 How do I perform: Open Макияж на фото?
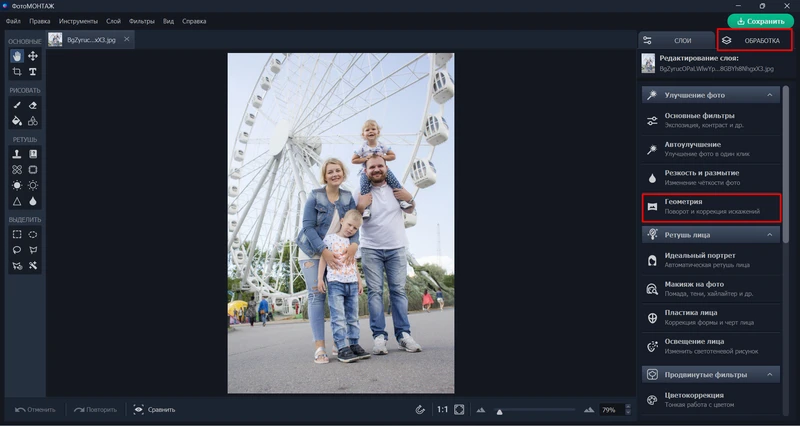(711, 289)
